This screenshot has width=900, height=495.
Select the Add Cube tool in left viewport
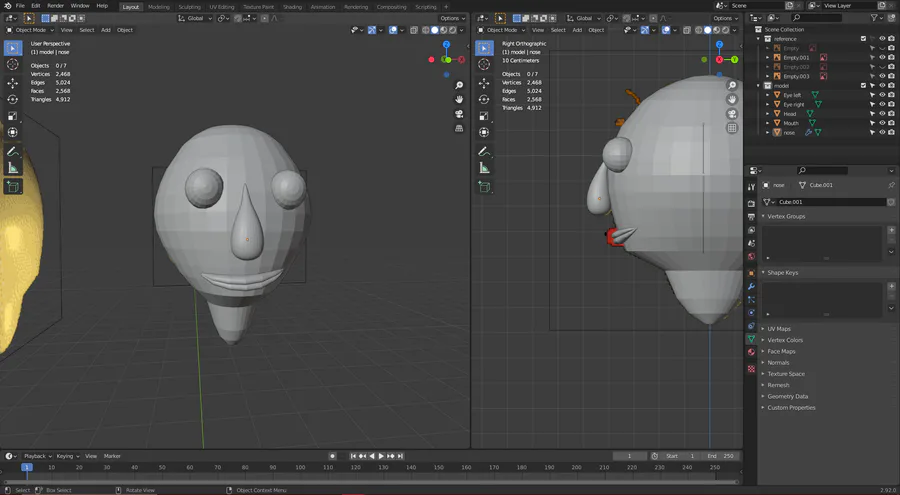(13, 186)
